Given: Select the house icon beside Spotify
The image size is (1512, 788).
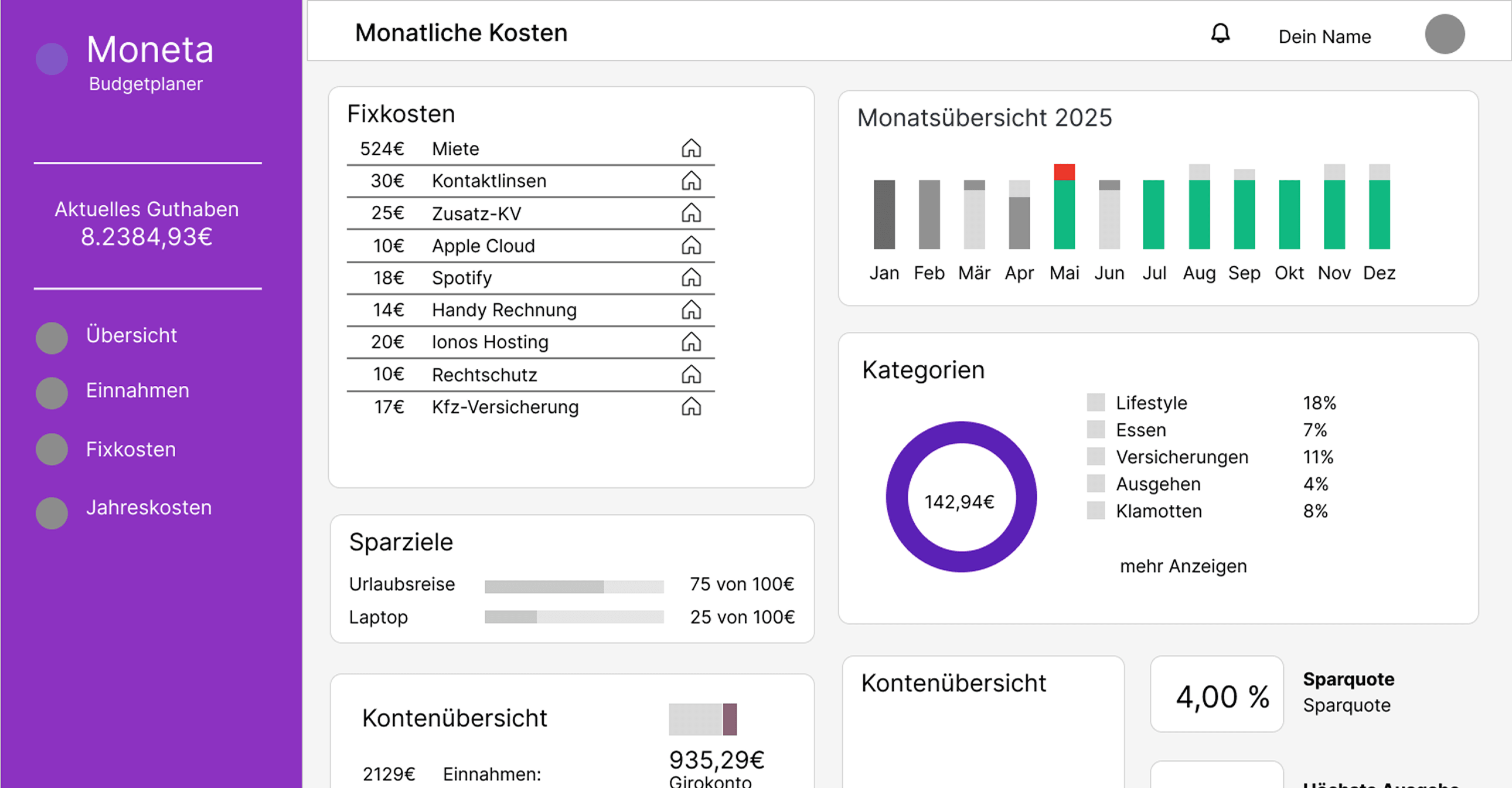Looking at the screenshot, I should tap(692, 277).
